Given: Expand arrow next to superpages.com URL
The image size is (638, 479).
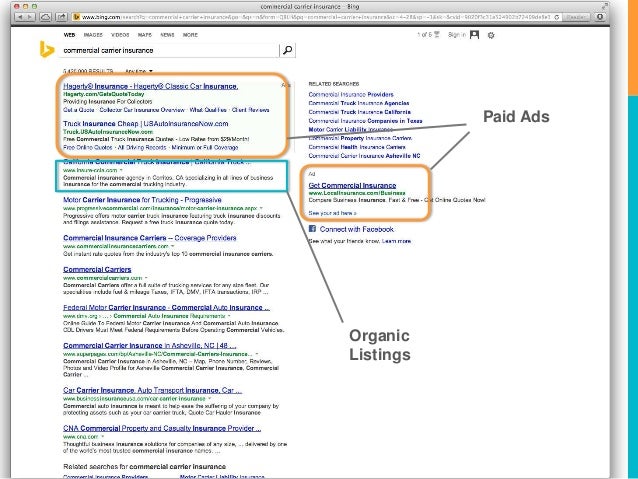Looking at the screenshot, I should pos(256,354).
